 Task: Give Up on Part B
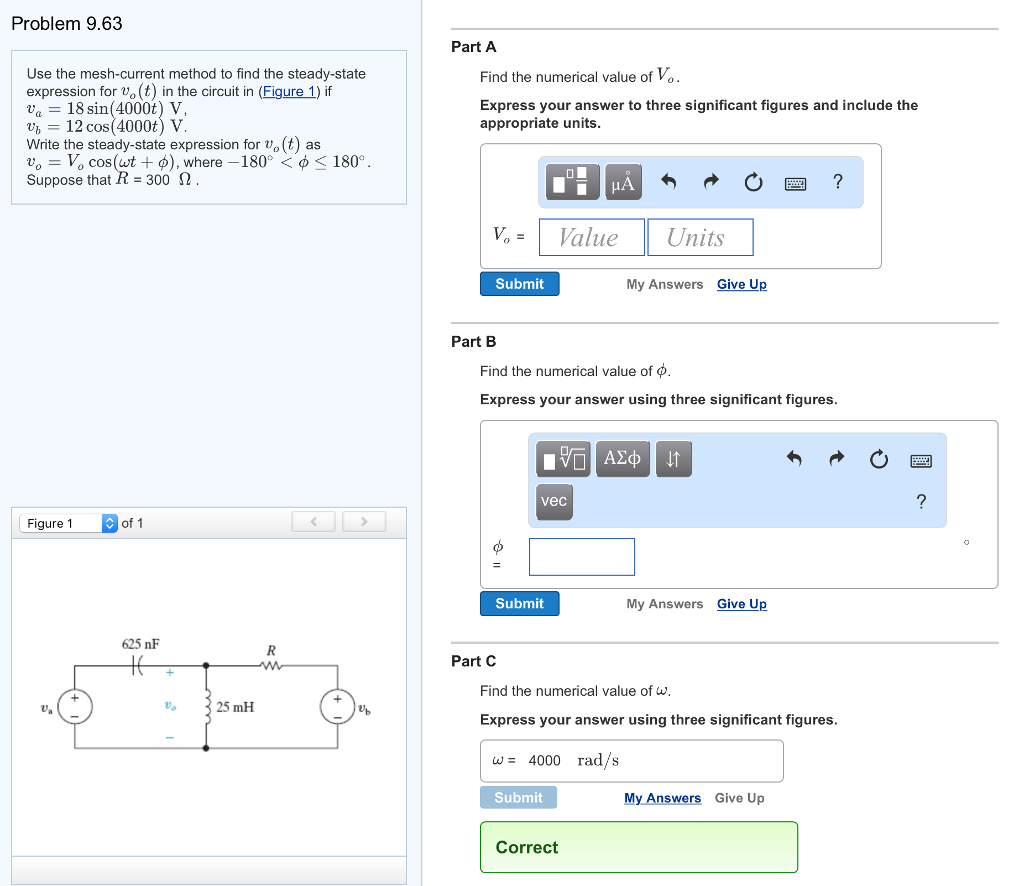click(x=741, y=603)
